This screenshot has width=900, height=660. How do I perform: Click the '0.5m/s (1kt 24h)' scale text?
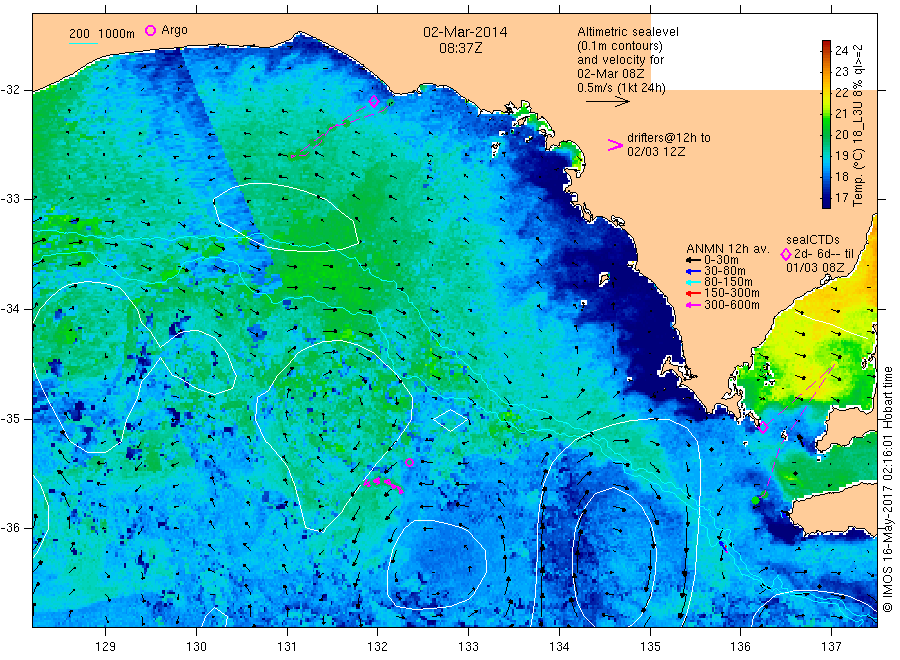tap(621, 88)
